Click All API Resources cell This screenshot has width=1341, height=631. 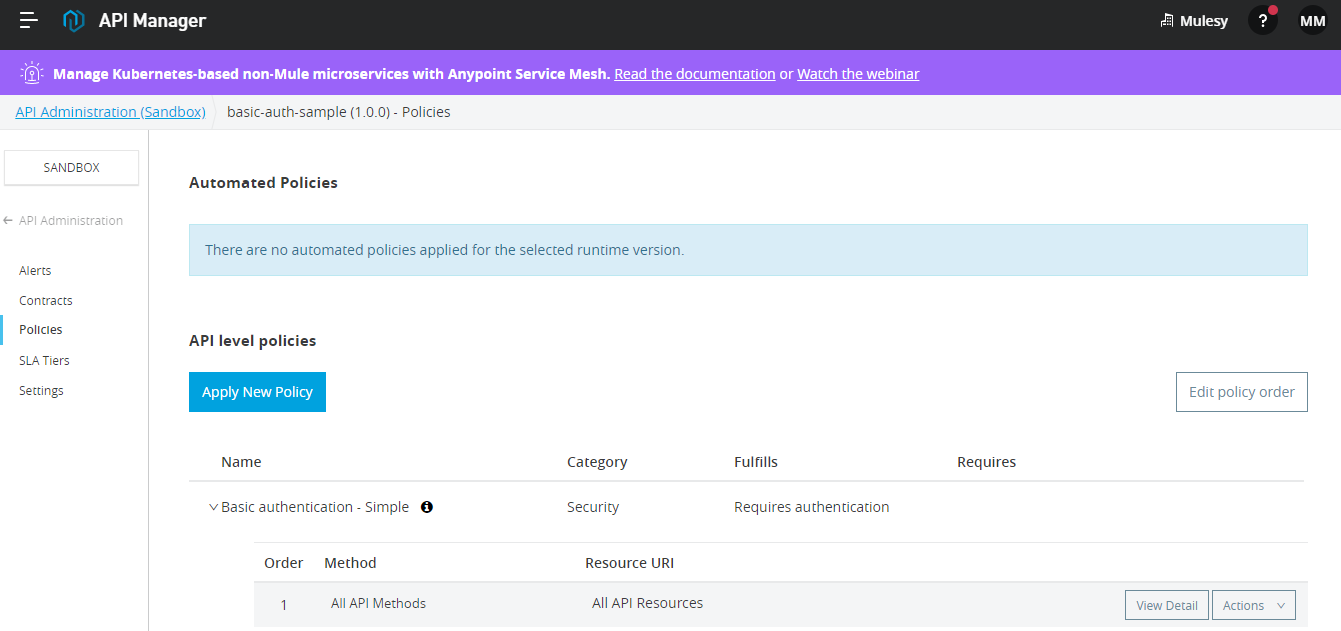coord(647,603)
